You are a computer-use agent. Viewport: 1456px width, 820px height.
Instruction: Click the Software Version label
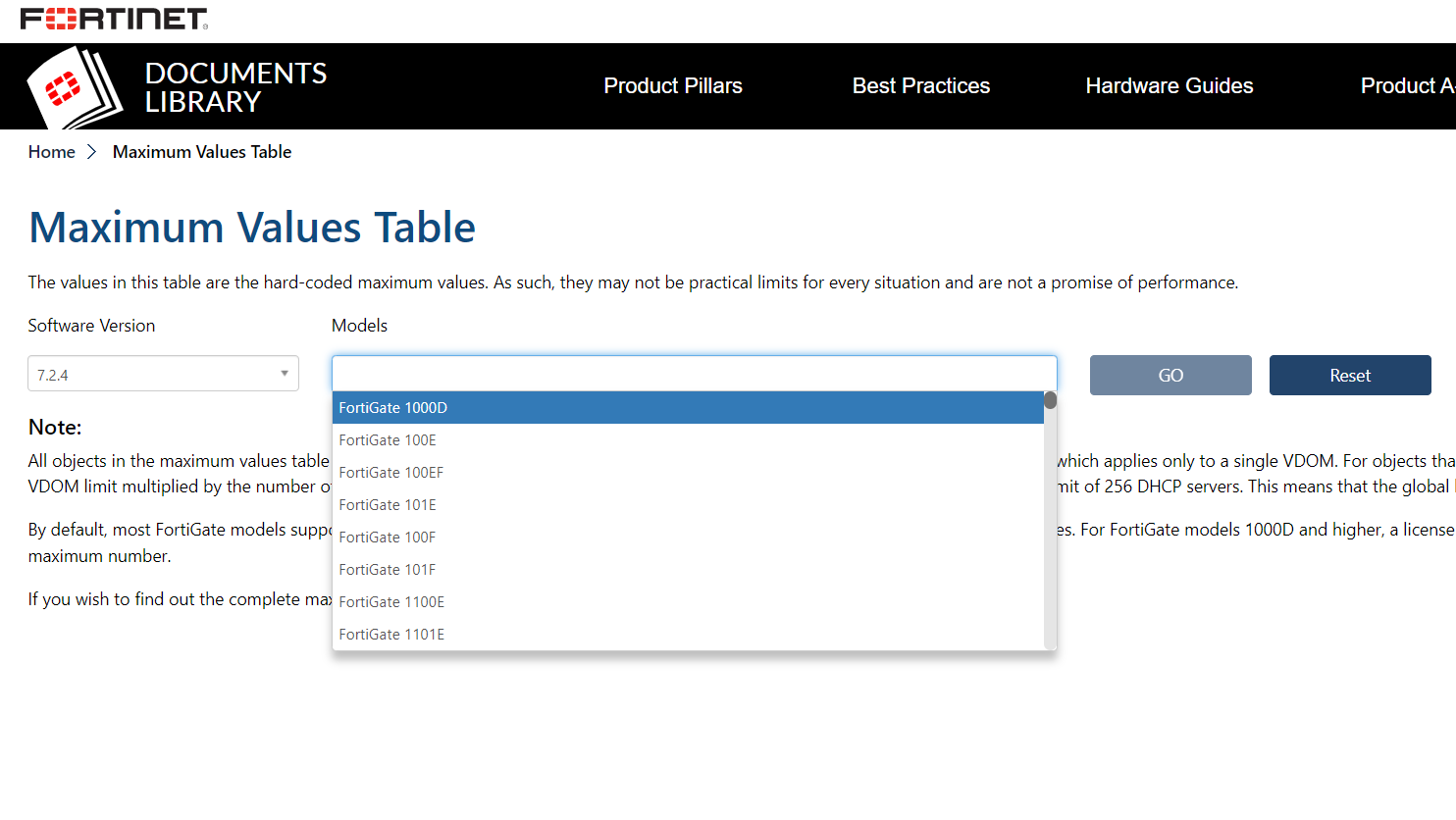[91, 326]
